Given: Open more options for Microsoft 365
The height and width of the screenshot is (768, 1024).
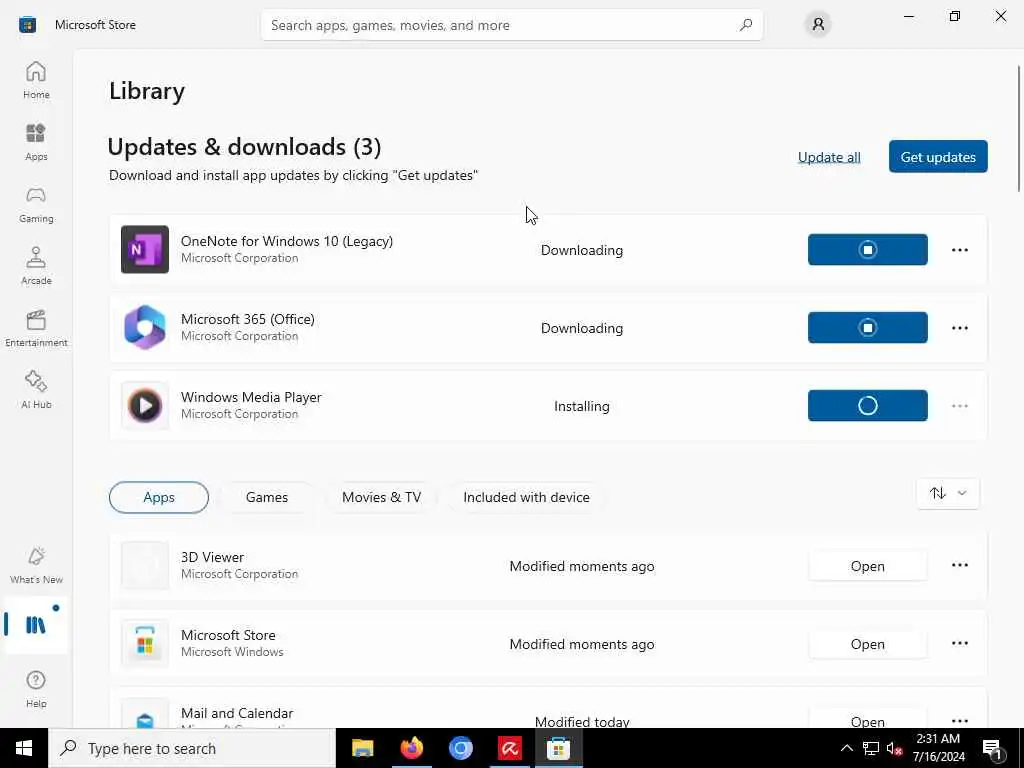Looking at the screenshot, I should click(959, 327).
